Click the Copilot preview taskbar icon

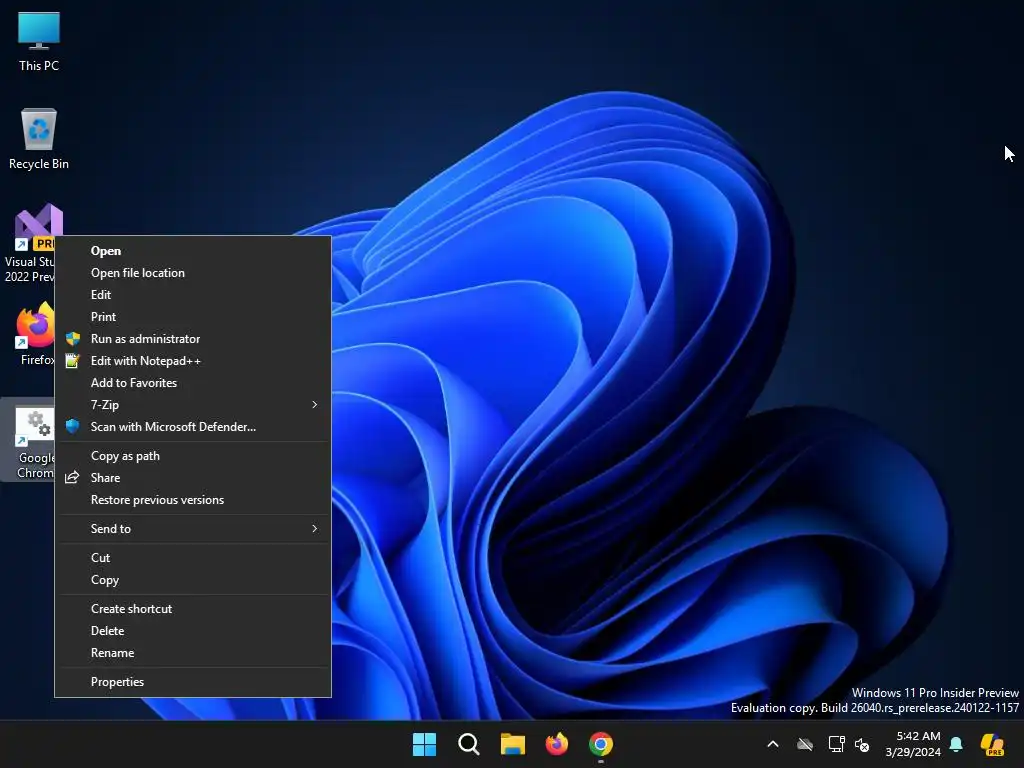[993, 744]
